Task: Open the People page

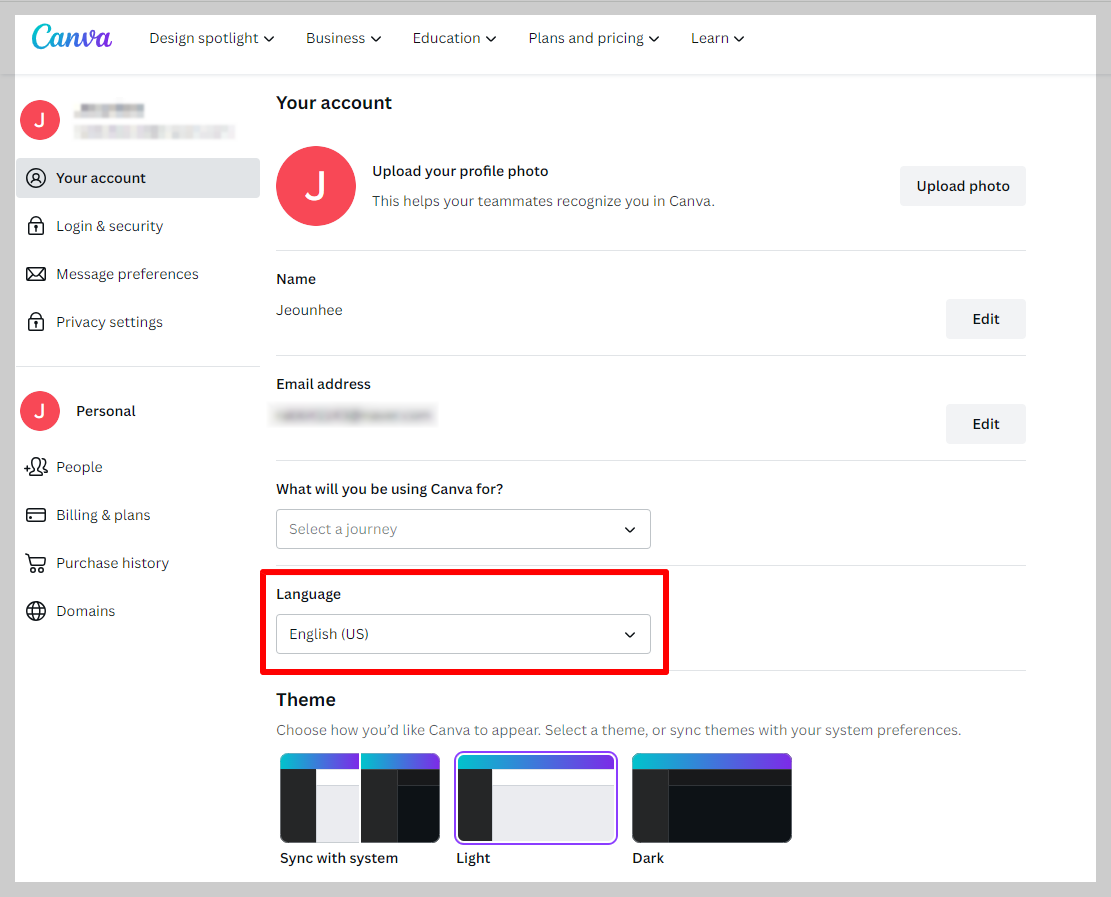Action: (x=138, y=467)
